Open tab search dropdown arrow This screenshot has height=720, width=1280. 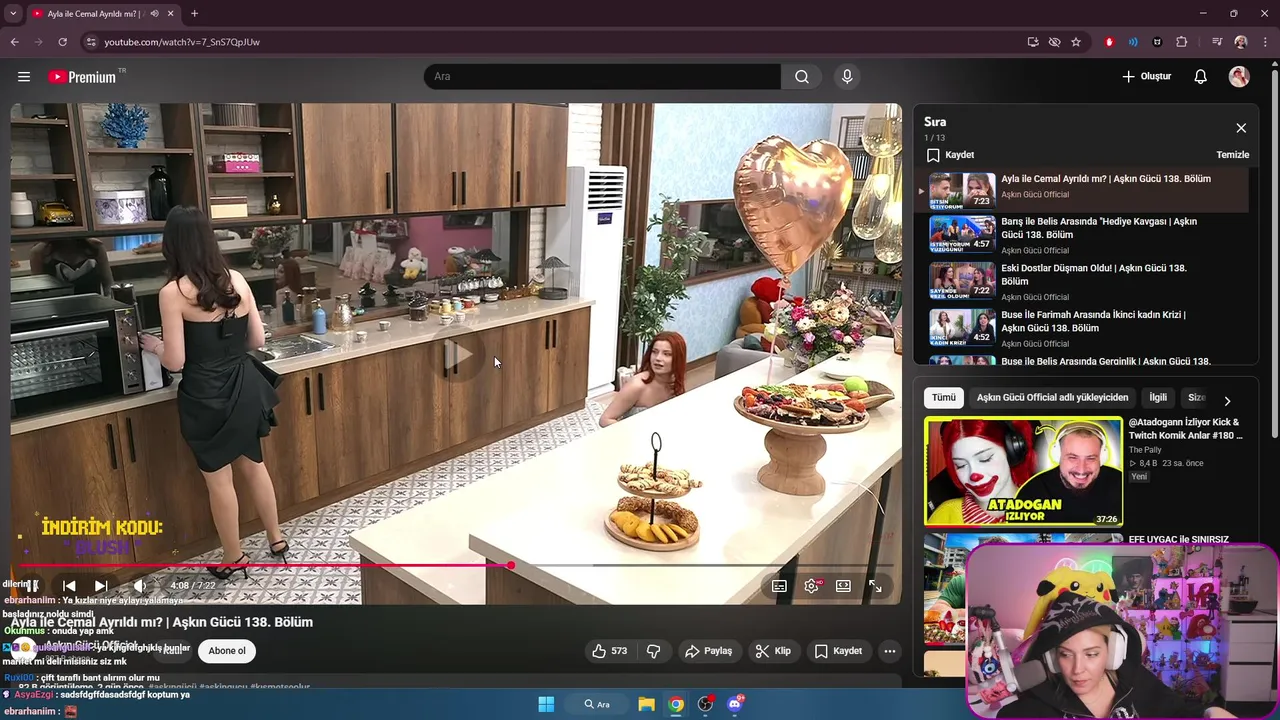pyautogui.click(x=12, y=13)
